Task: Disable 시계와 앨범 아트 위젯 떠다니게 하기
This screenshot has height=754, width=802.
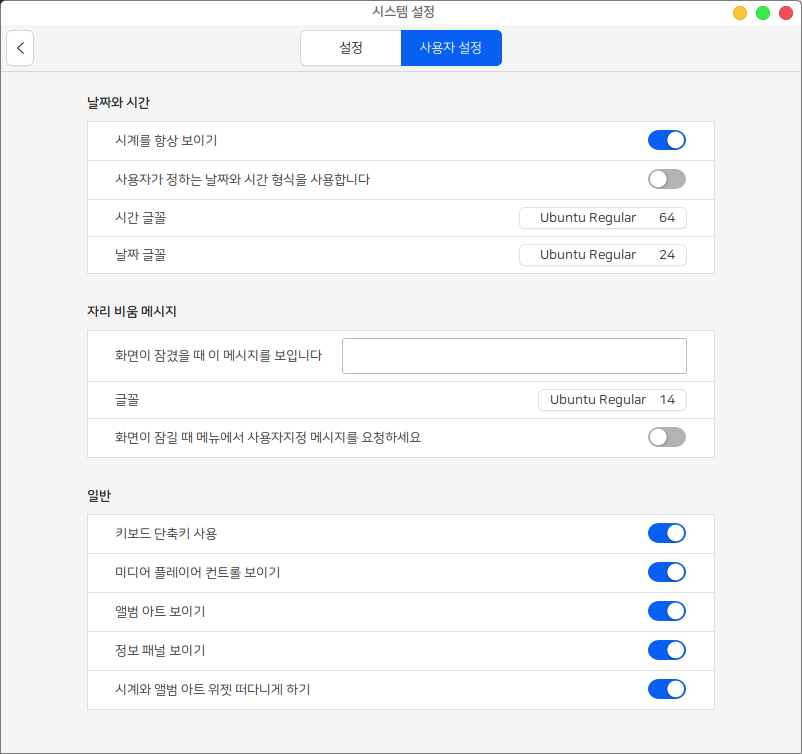Action: pos(666,689)
